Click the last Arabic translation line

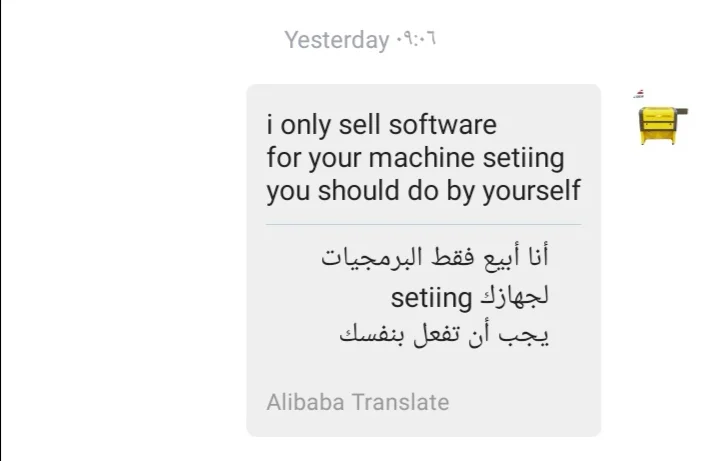click(x=444, y=334)
